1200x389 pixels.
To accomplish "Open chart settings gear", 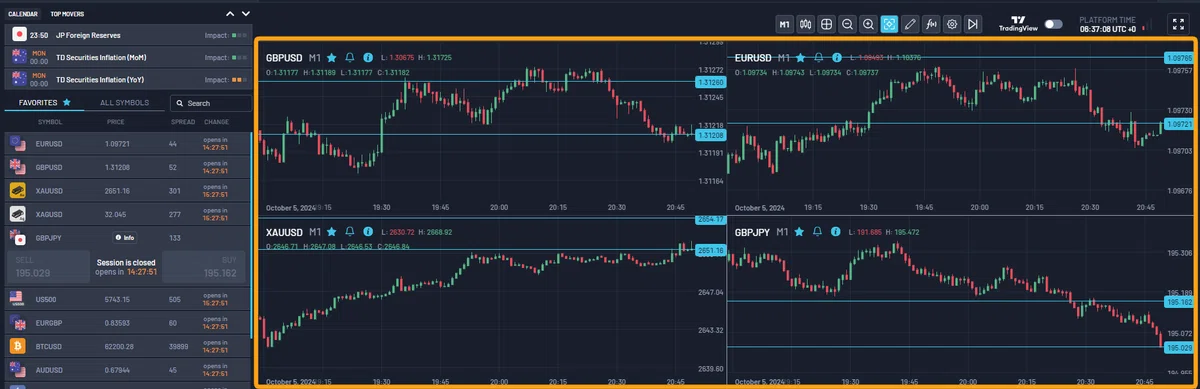I will coord(953,23).
